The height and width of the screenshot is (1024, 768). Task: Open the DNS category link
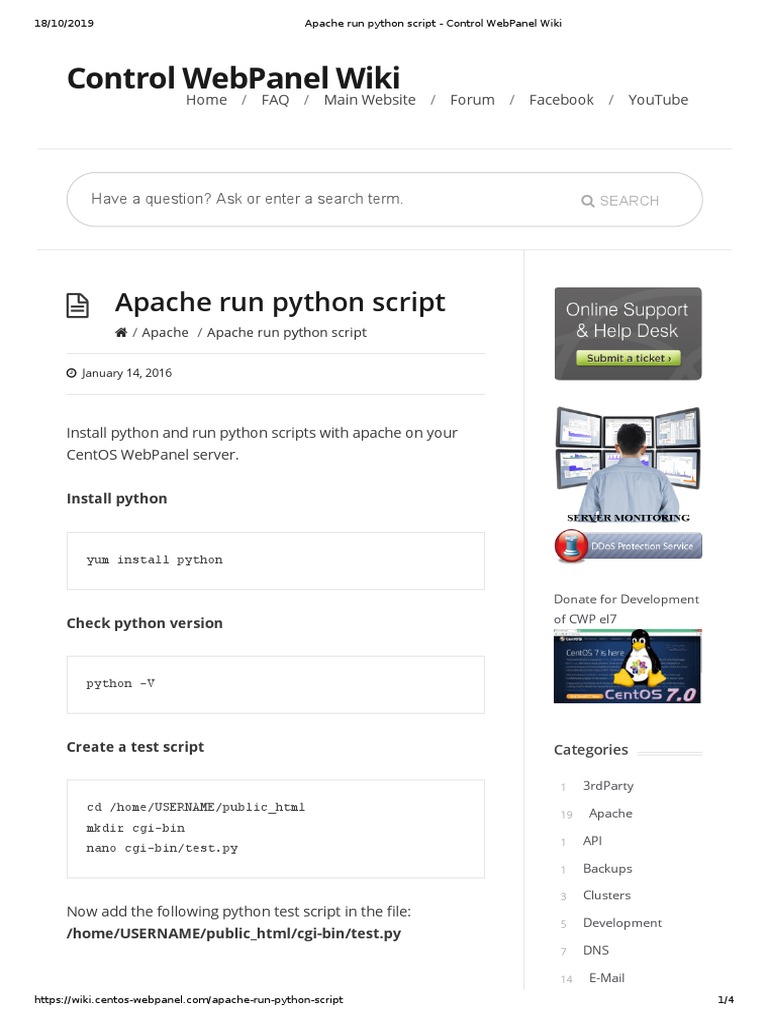click(595, 950)
